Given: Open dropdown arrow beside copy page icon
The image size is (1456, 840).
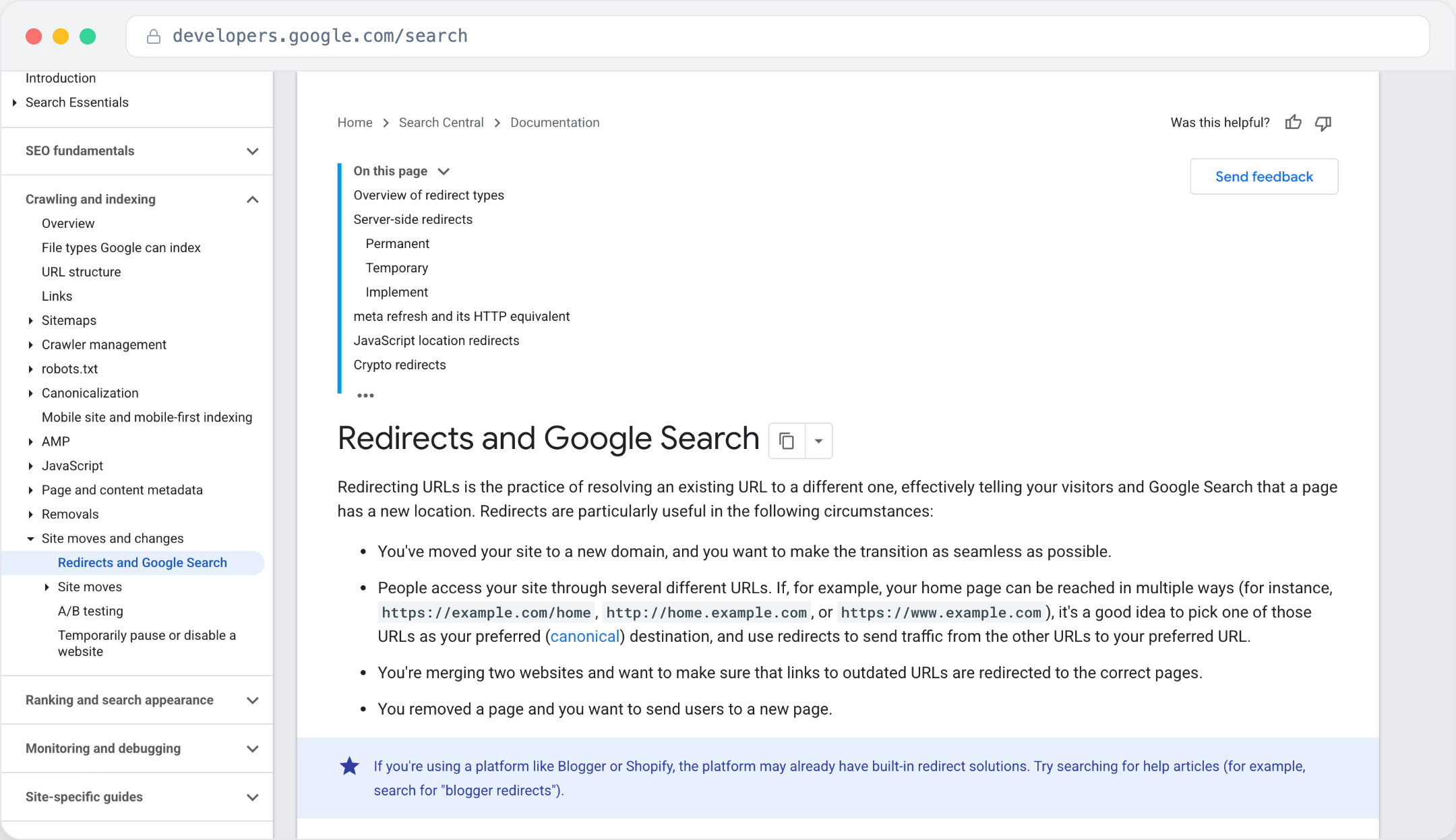Looking at the screenshot, I should click(x=818, y=441).
